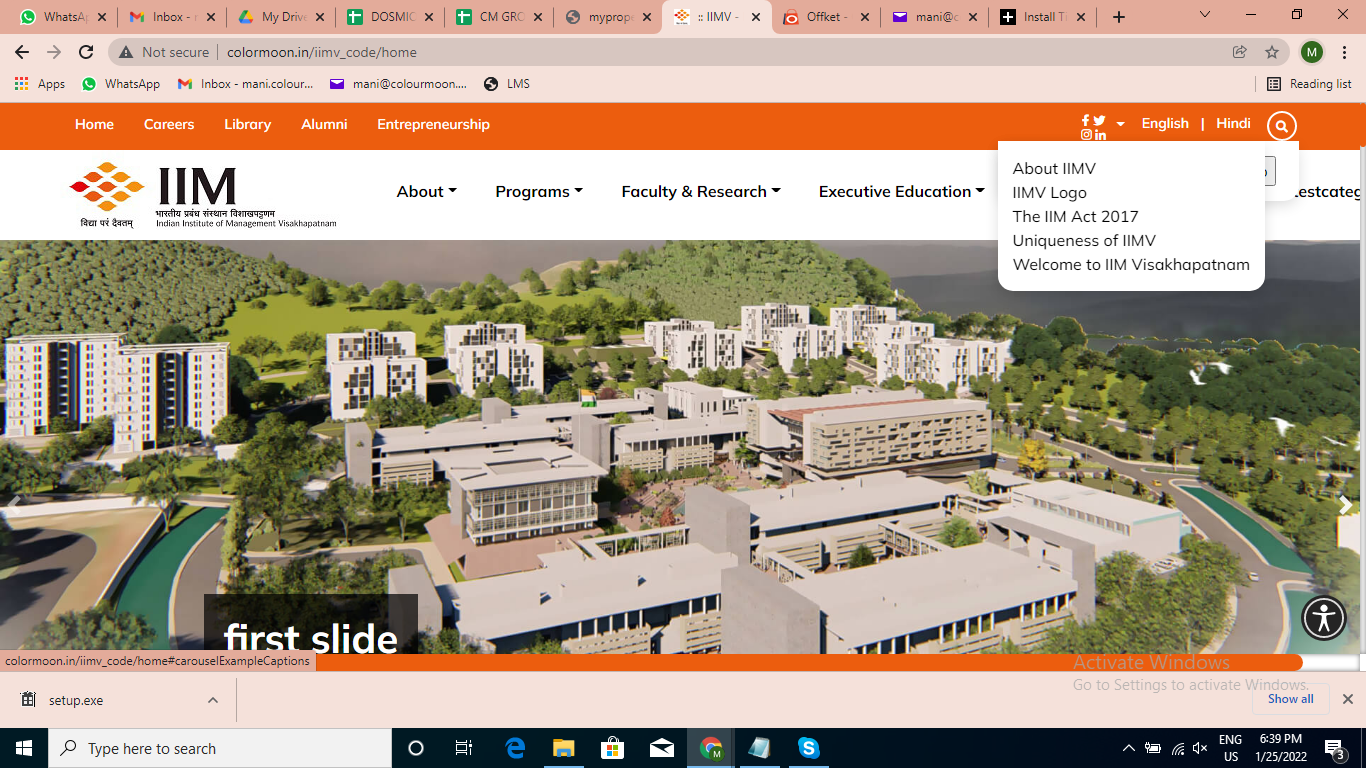Bookmark this page with the star icon
This screenshot has width=1366, height=768.
click(x=1272, y=52)
